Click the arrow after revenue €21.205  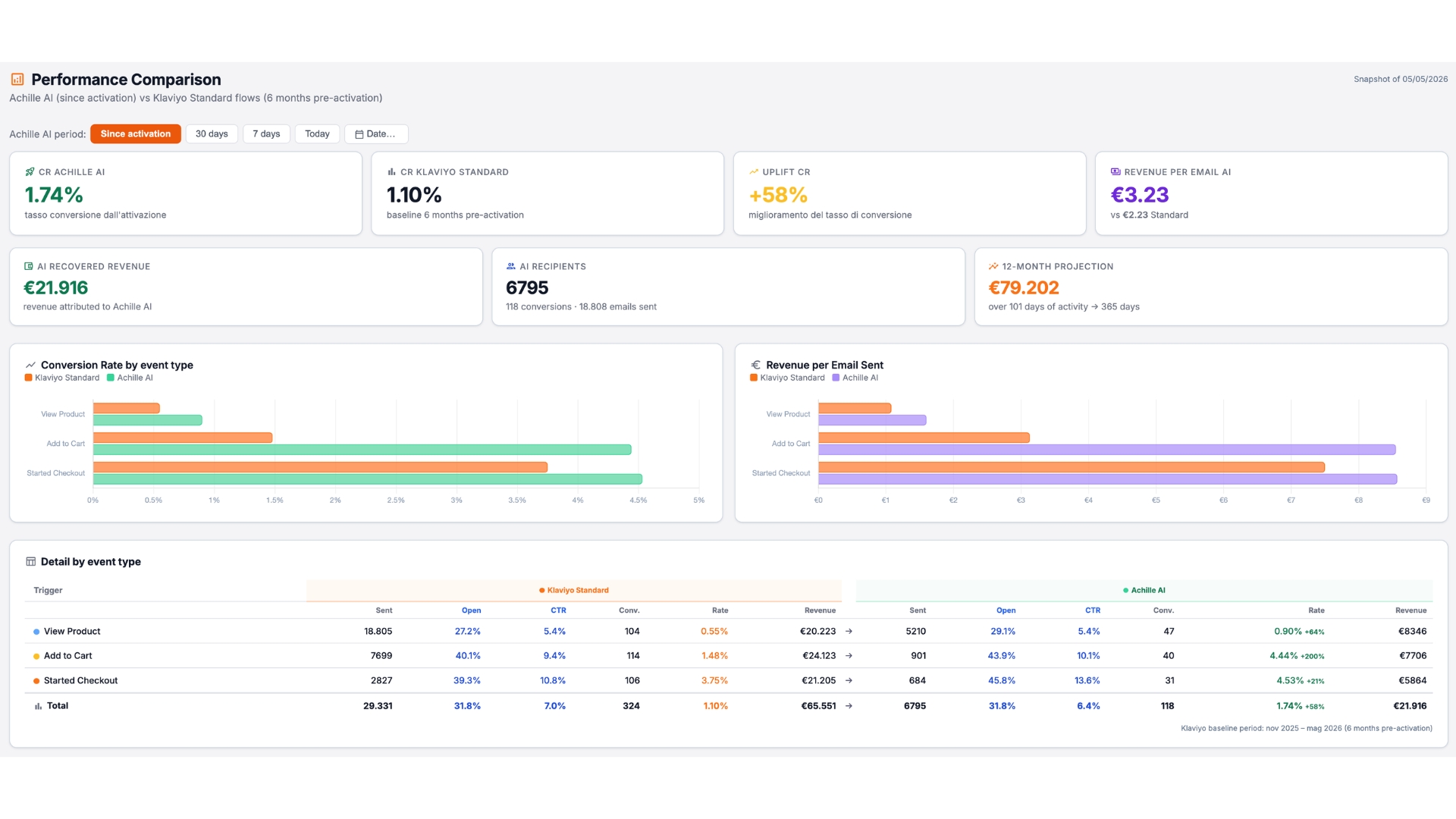tap(849, 680)
